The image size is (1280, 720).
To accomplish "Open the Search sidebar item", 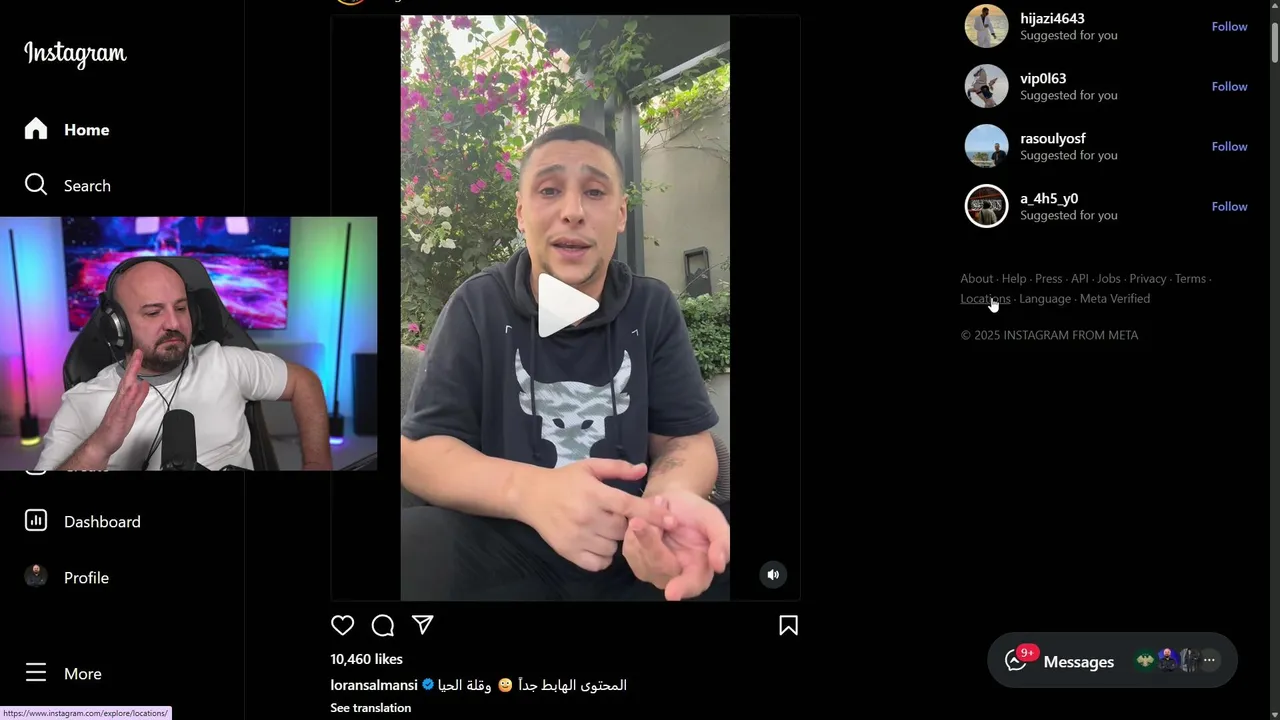I will pos(67,185).
